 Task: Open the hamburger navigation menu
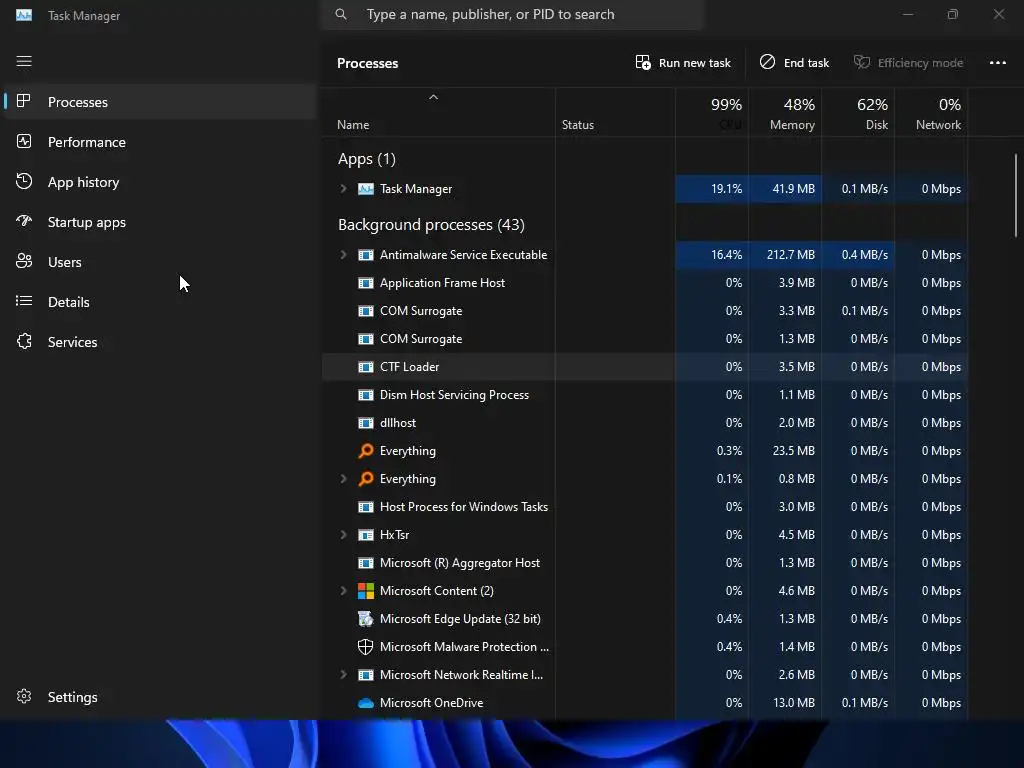[24, 61]
